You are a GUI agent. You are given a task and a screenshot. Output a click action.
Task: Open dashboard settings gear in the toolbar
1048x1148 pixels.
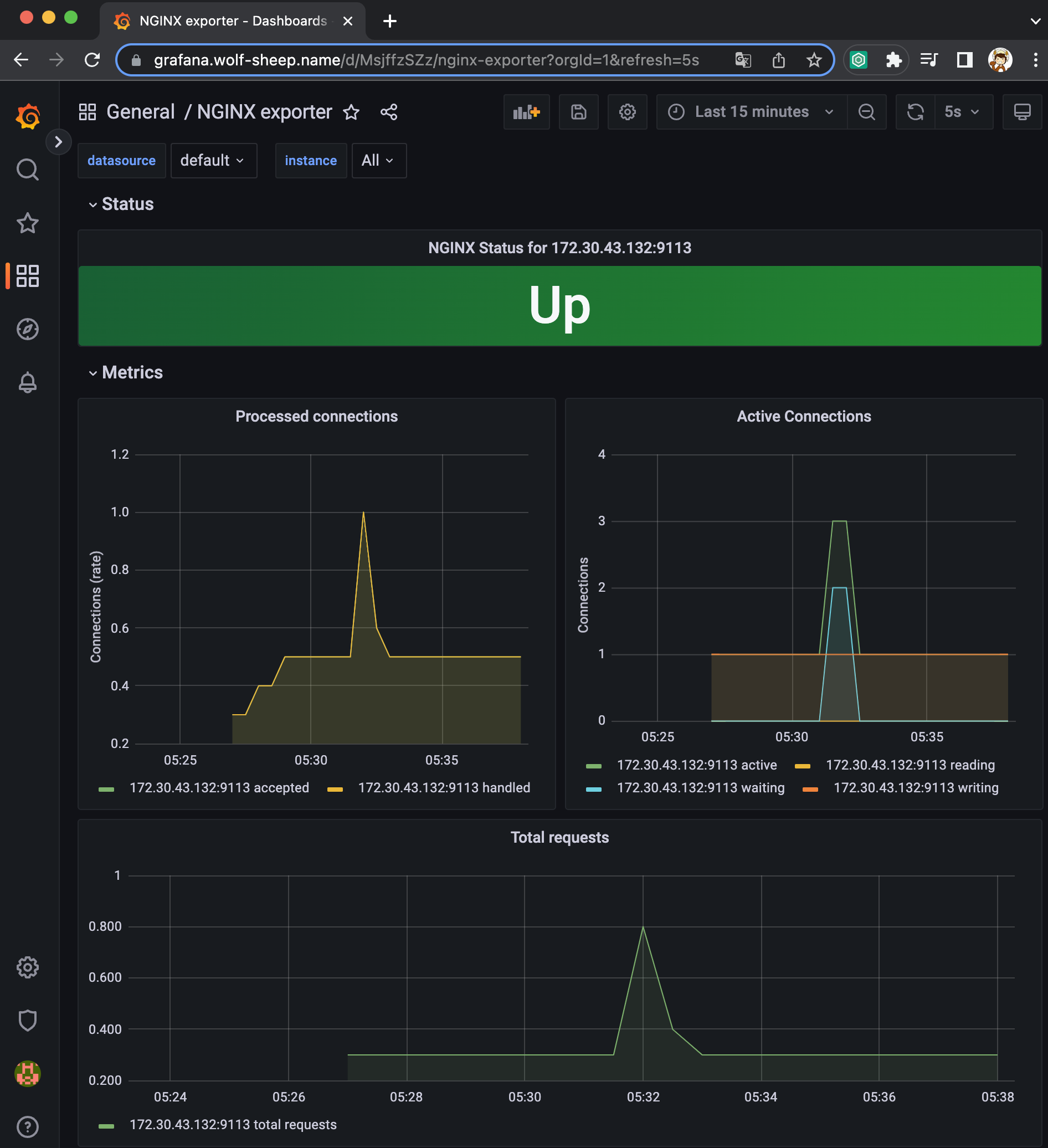point(628,111)
